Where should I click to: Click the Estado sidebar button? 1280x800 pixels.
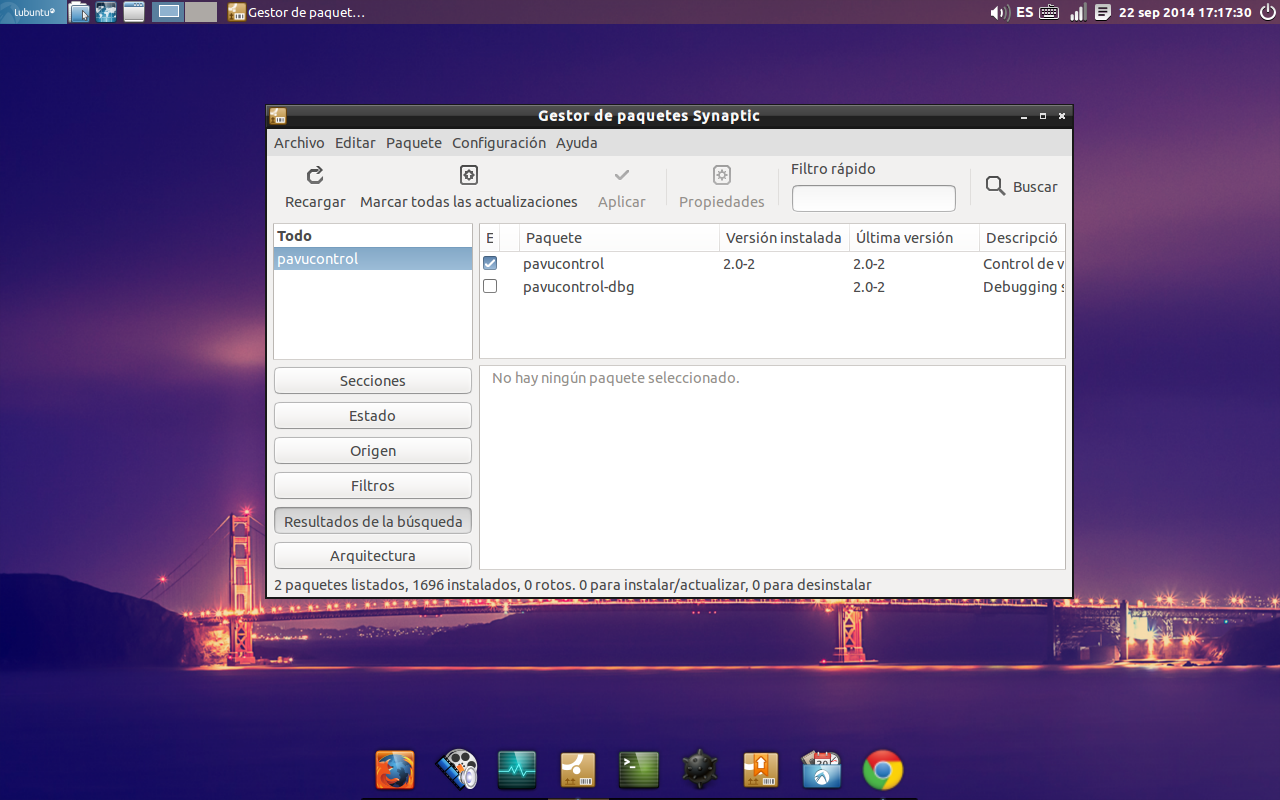click(x=372, y=415)
